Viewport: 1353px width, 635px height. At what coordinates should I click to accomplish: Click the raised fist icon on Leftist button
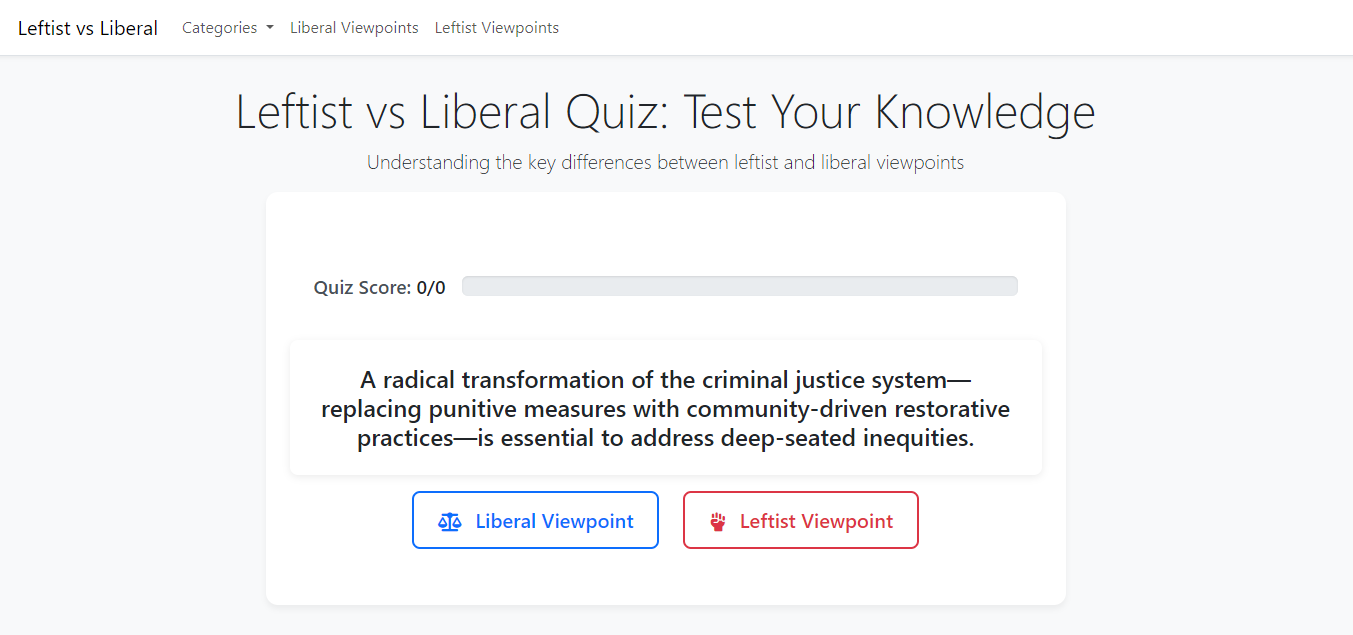tap(717, 521)
